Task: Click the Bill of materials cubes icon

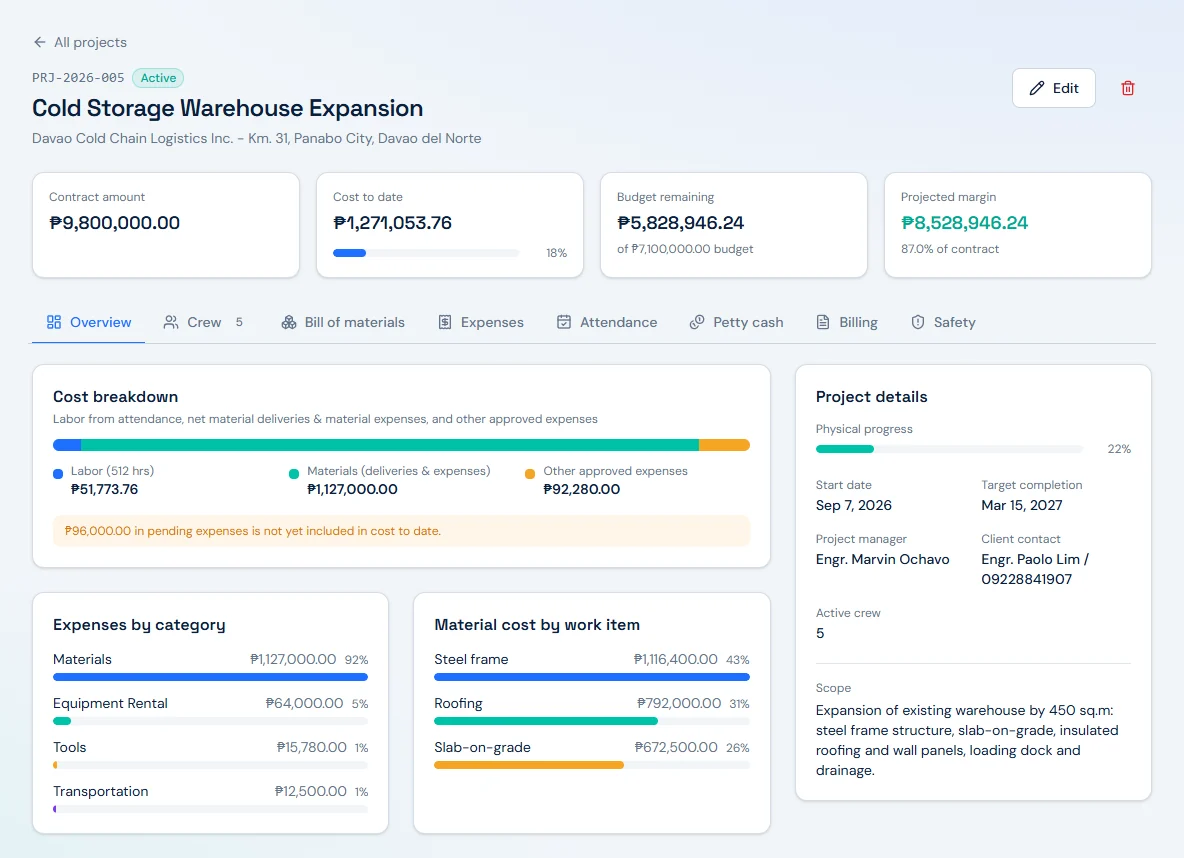Action: coord(288,323)
